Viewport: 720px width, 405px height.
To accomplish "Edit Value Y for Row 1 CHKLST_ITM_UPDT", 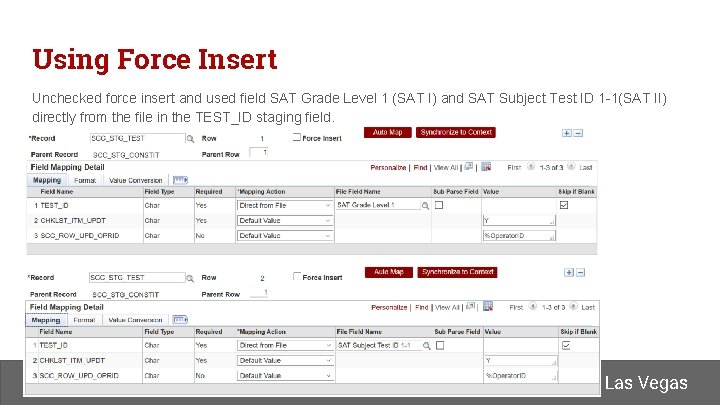I will pos(519,221).
